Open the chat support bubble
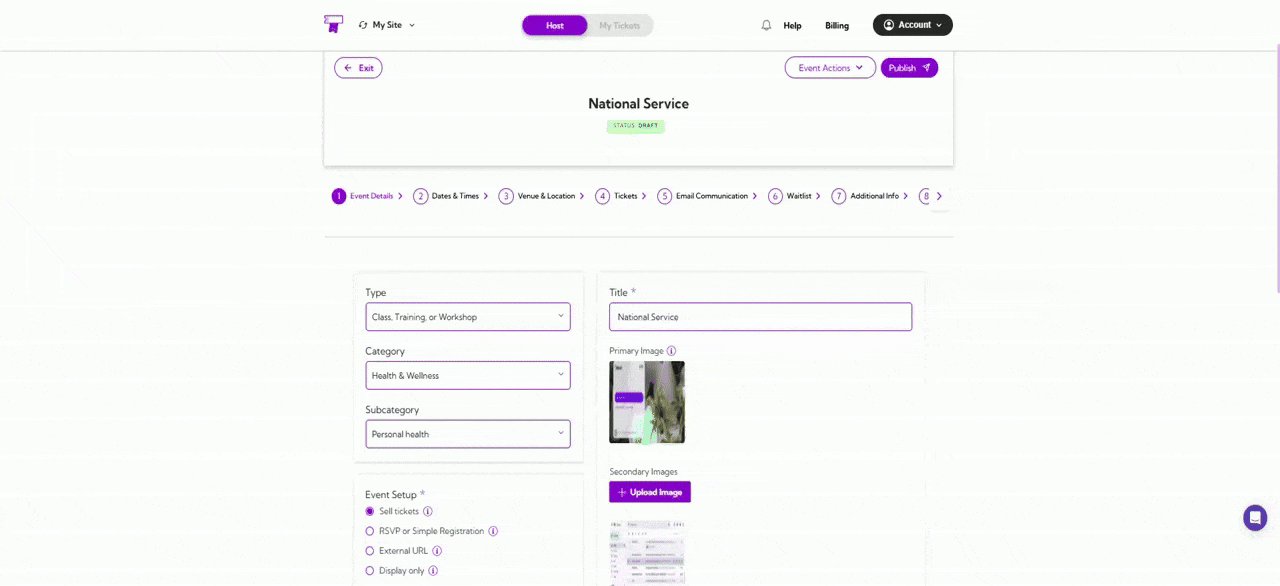Screen dimensions: 1280x586 click(1255, 517)
